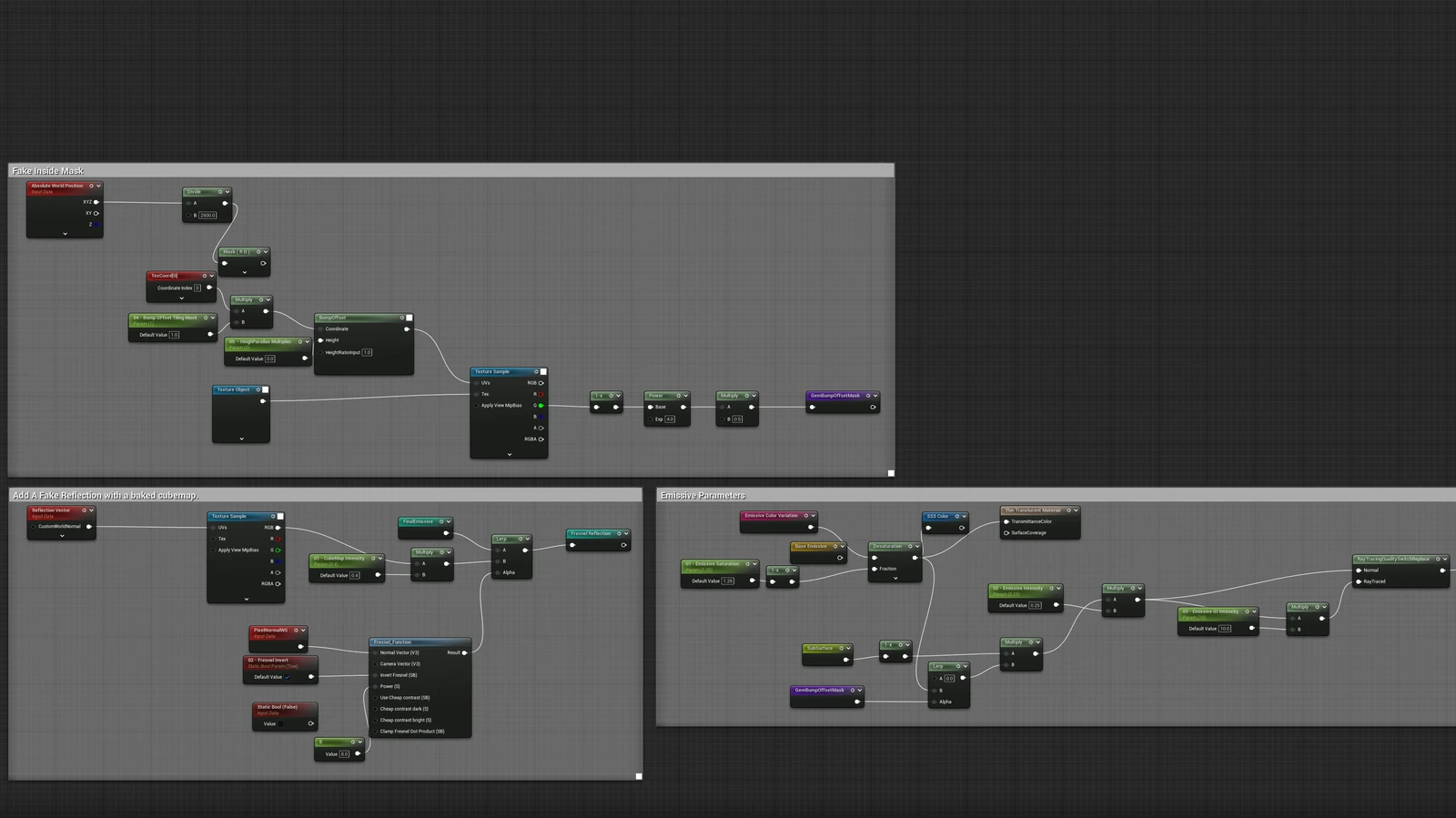Toggle the Value checkbox on Static Bool node
The height and width of the screenshot is (818, 1456).
pyautogui.click(x=281, y=724)
